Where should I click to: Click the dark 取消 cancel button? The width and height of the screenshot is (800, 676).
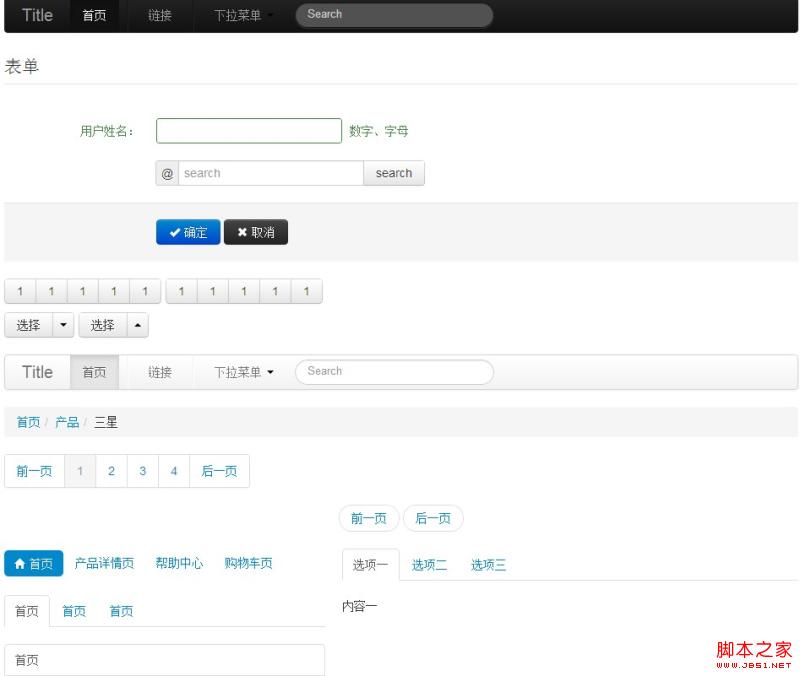pos(256,232)
